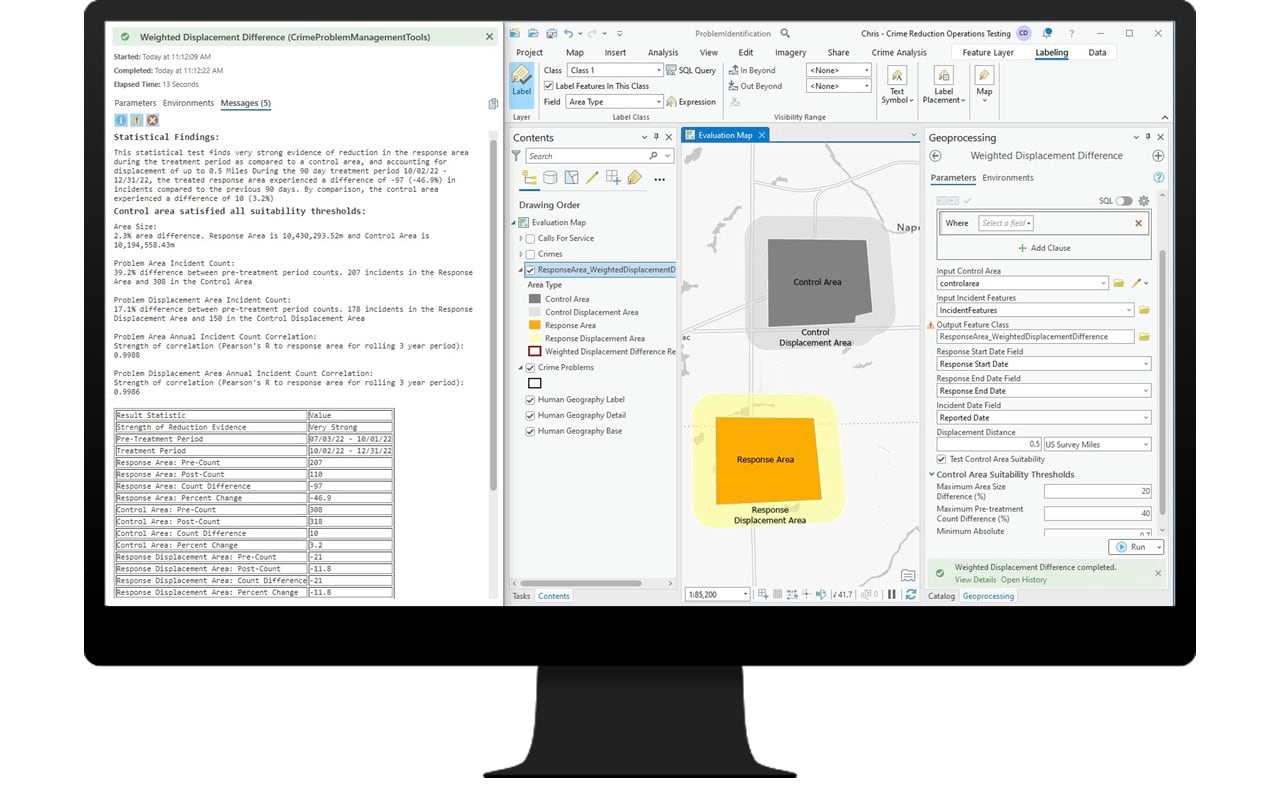The height and width of the screenshot is (800, 1280).
Task: Open the Out Beyond scale dropdown
Action: pos(839,86)
